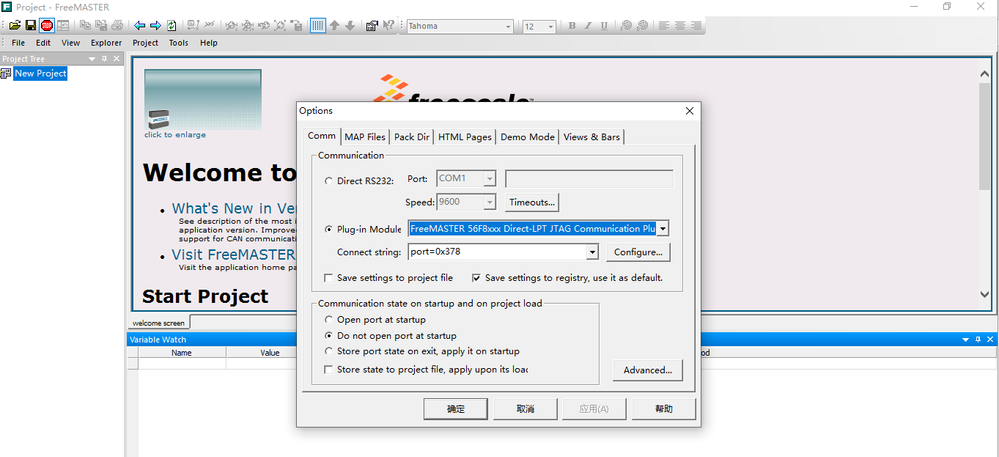This screenshot has width=999, height=457.
Task: Click the Save Project floppy icon
Action: pyautogui.click(x=31, y=25)
